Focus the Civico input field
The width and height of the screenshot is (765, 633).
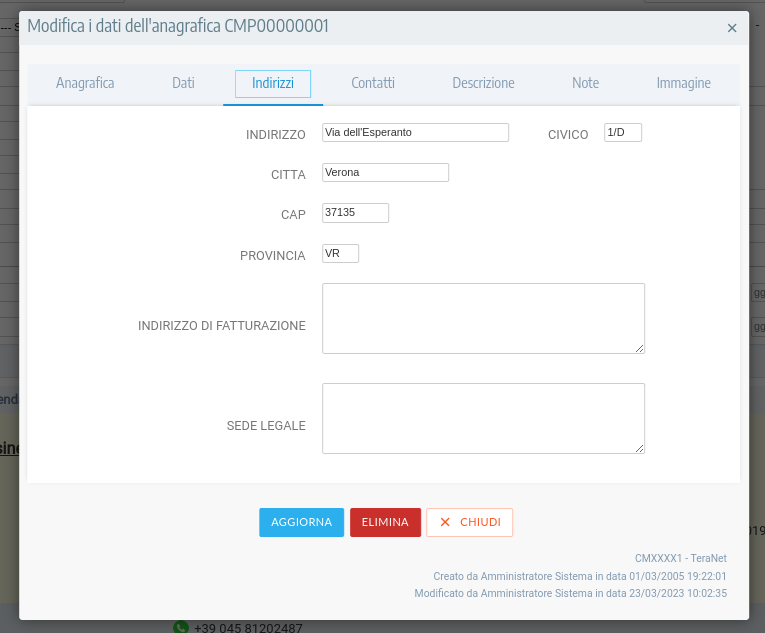point(622,132)
